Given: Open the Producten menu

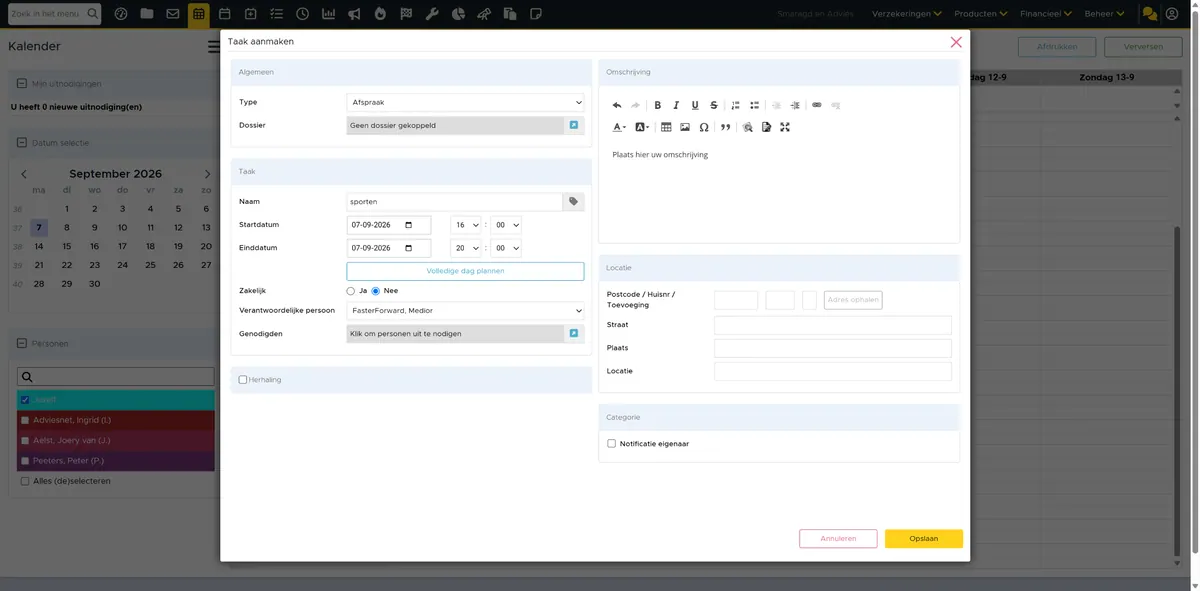Looking at the screenshot, I should [979, 14].
